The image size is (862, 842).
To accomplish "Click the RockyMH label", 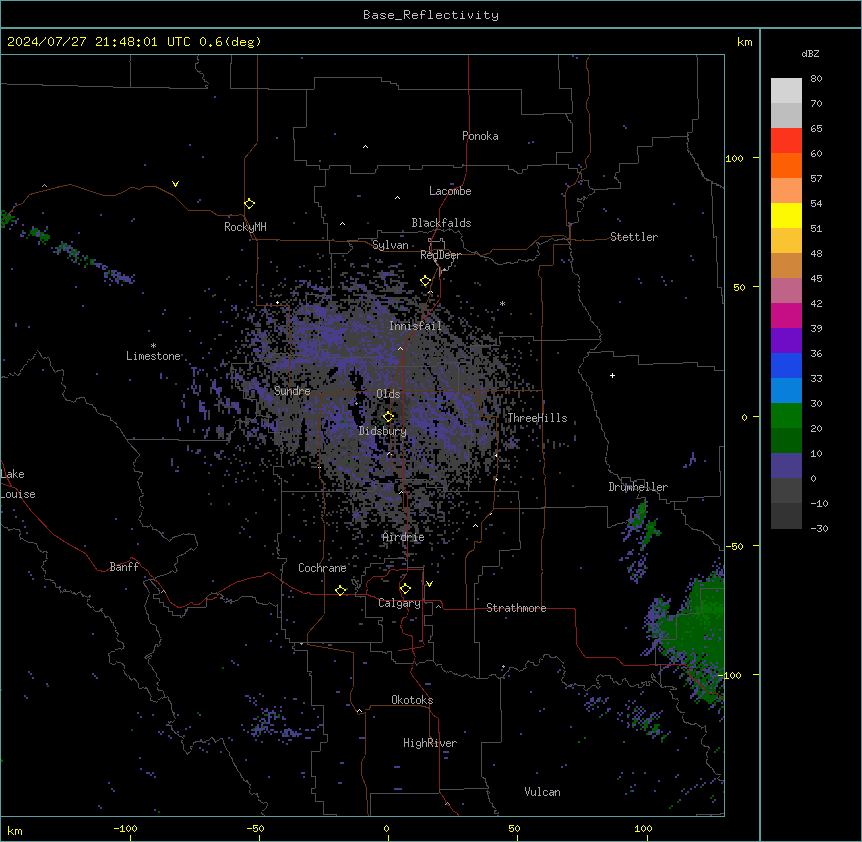I will coord(245,227).
